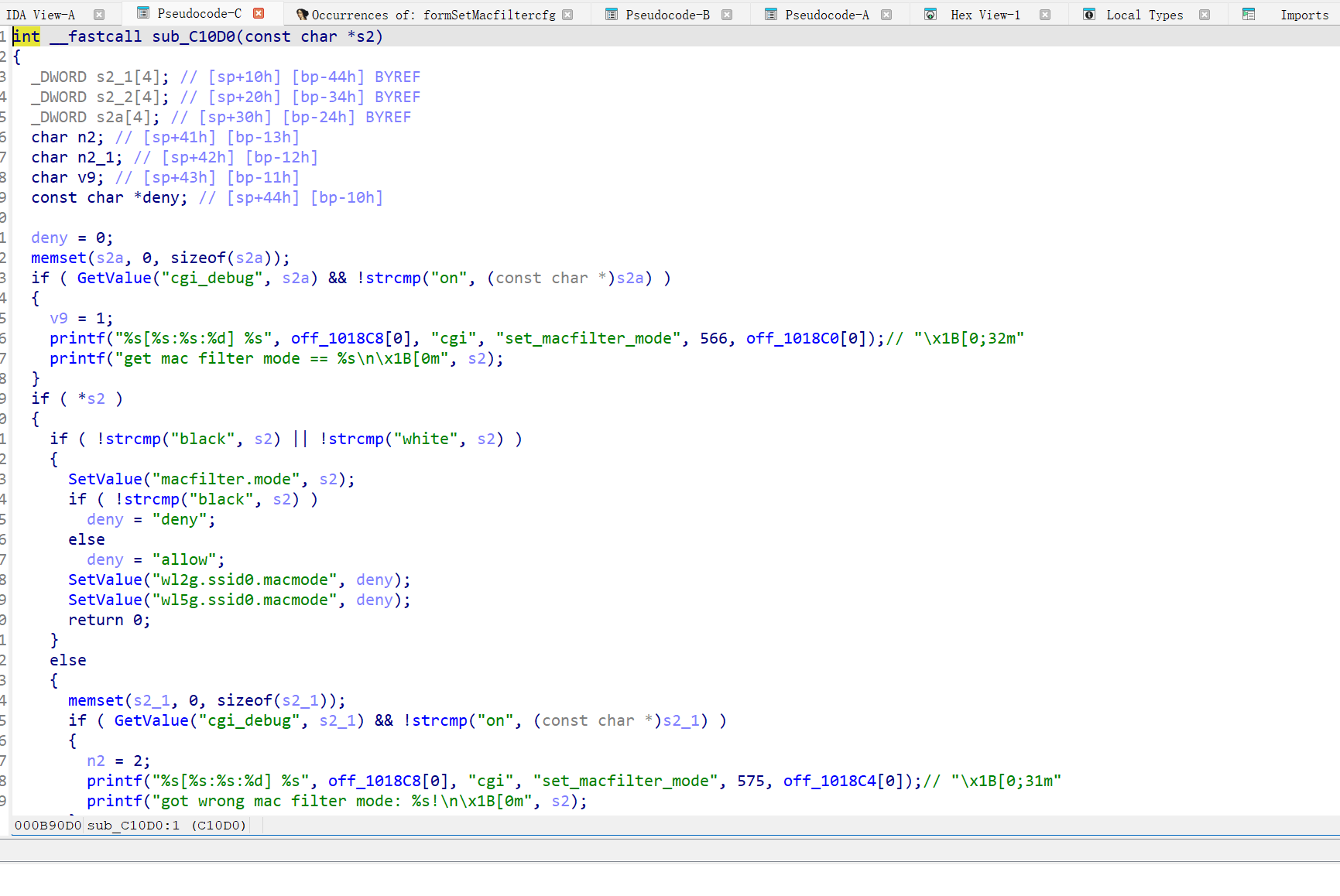The width and height of the screenshot is (1340, 896).
Task: Select the "wl5g.ssid0.macmode" string
Action: pos(245,600)
